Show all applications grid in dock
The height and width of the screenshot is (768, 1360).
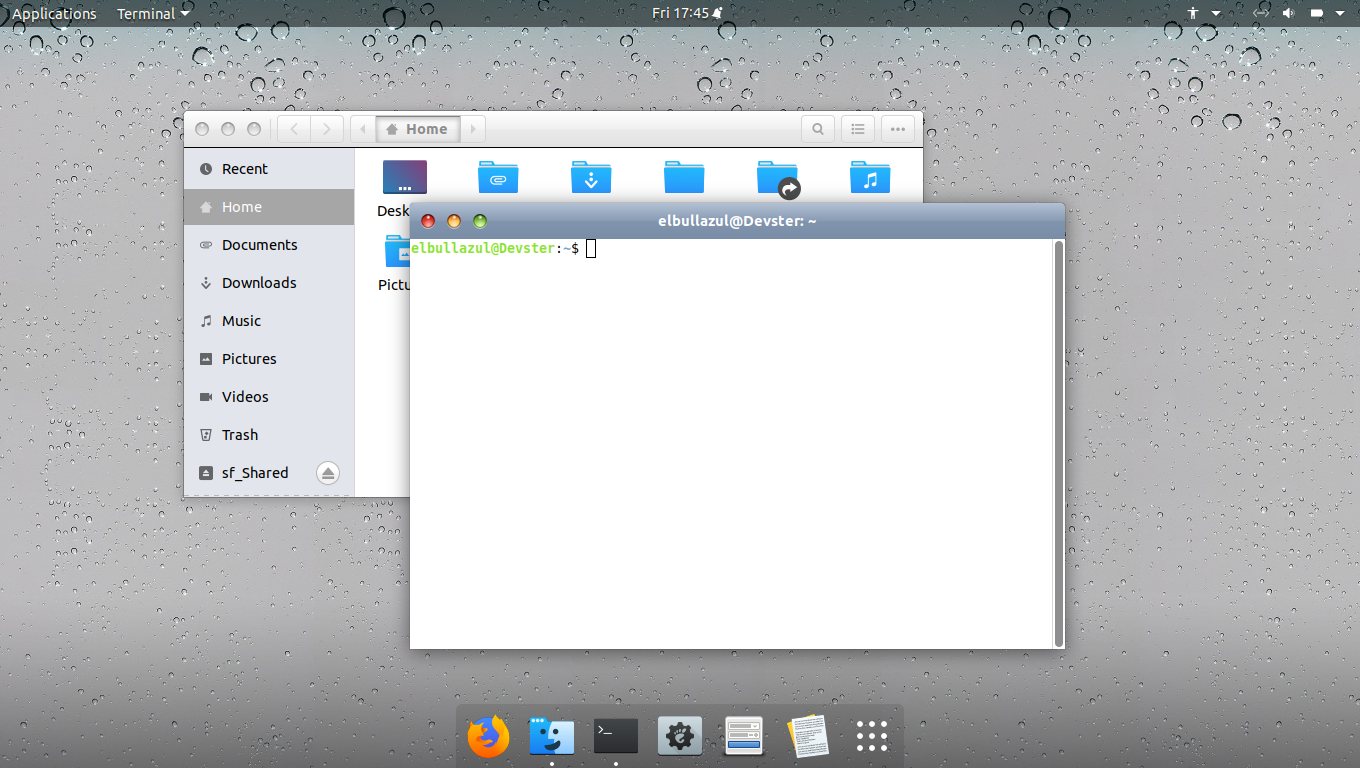coord(872,736)
